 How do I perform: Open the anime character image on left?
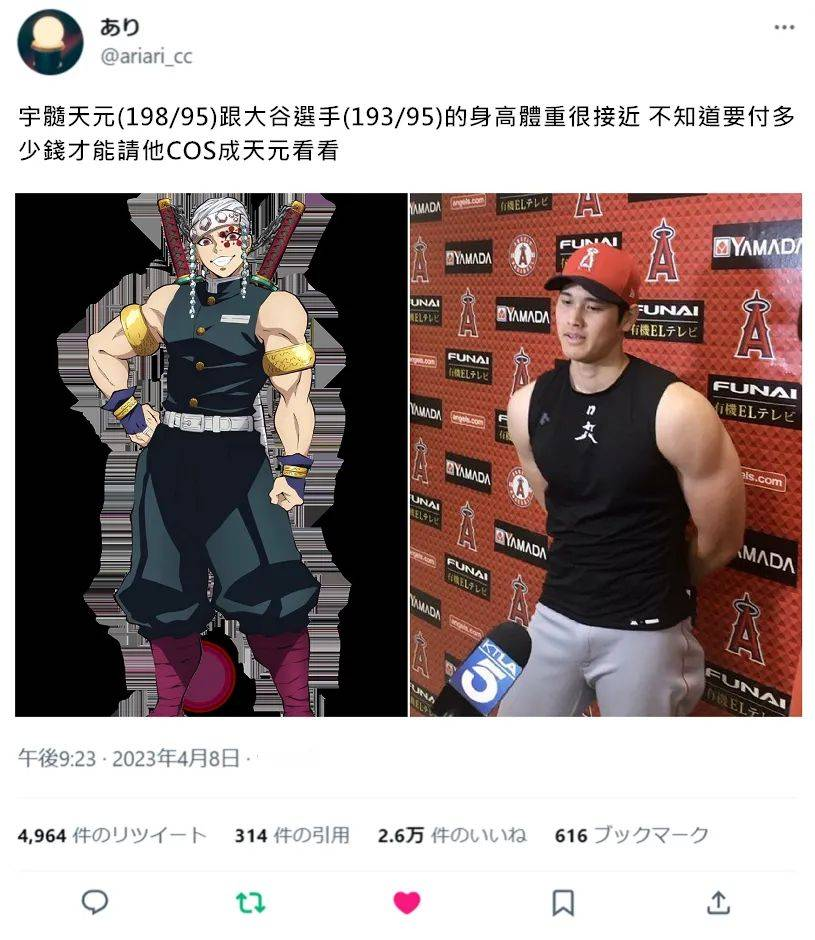pyautogui.click(x=211, y=455)
